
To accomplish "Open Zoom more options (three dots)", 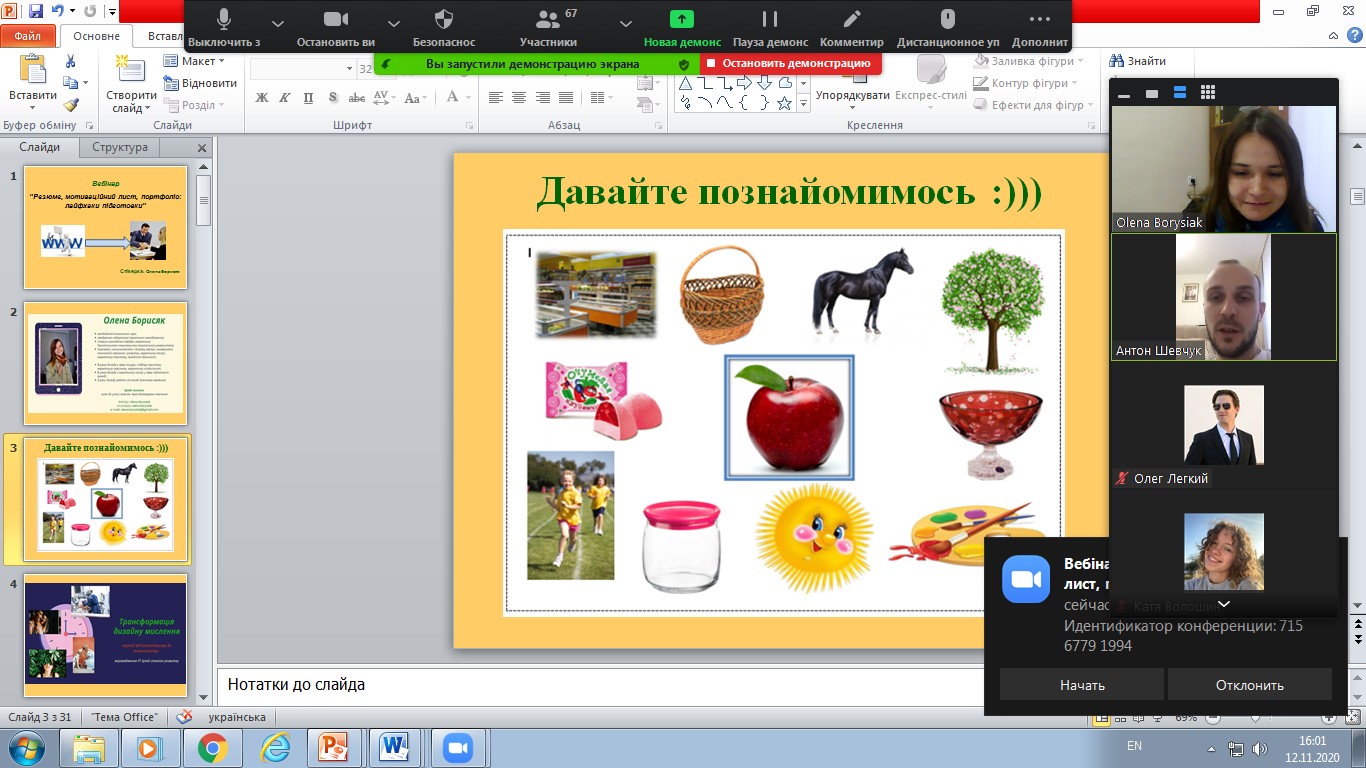I will click(x=1040, y=19).
